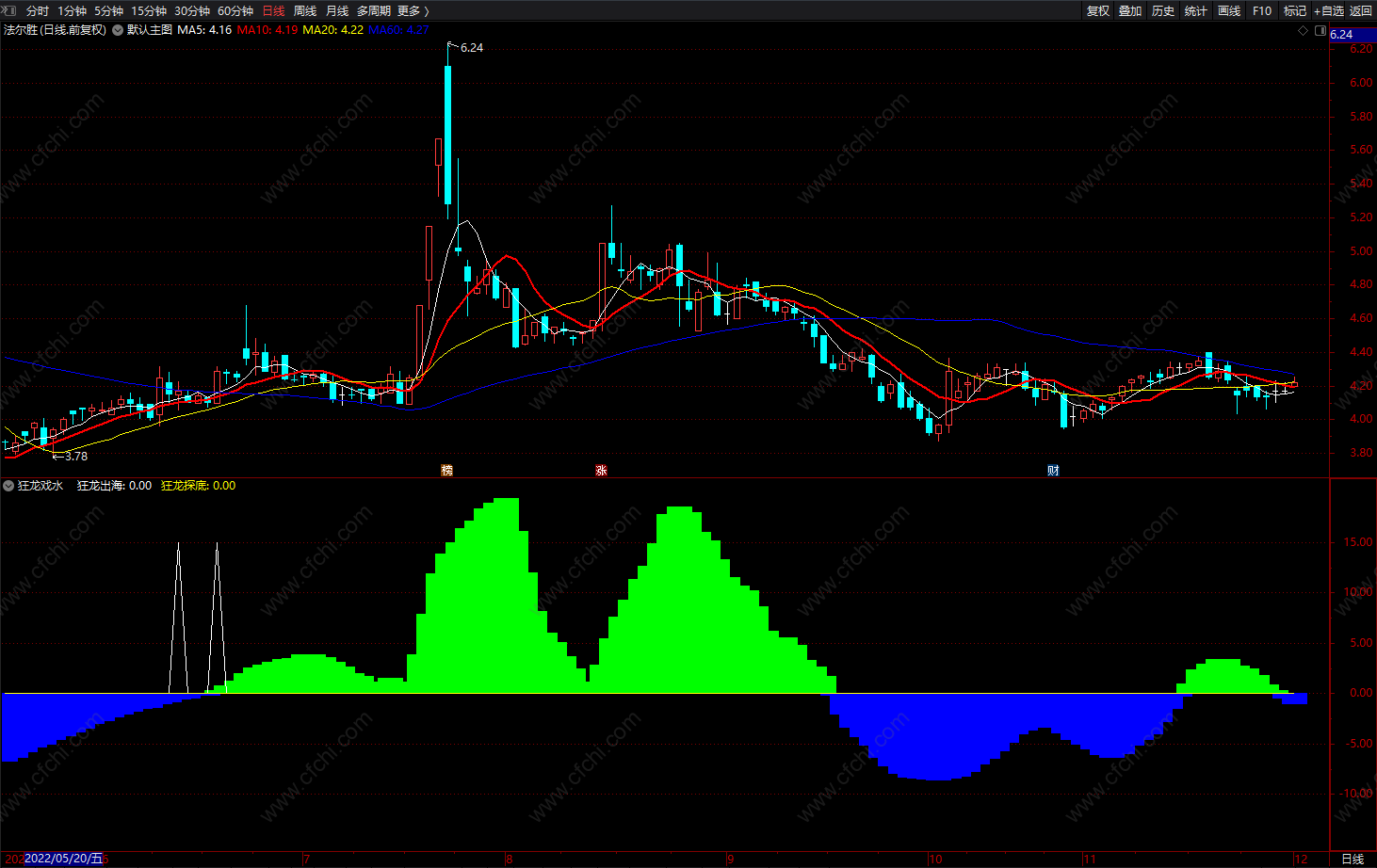Open the 财 event marker on the chart
Viewport: 1377px width, 868px height.
[x=1053, y=470]
